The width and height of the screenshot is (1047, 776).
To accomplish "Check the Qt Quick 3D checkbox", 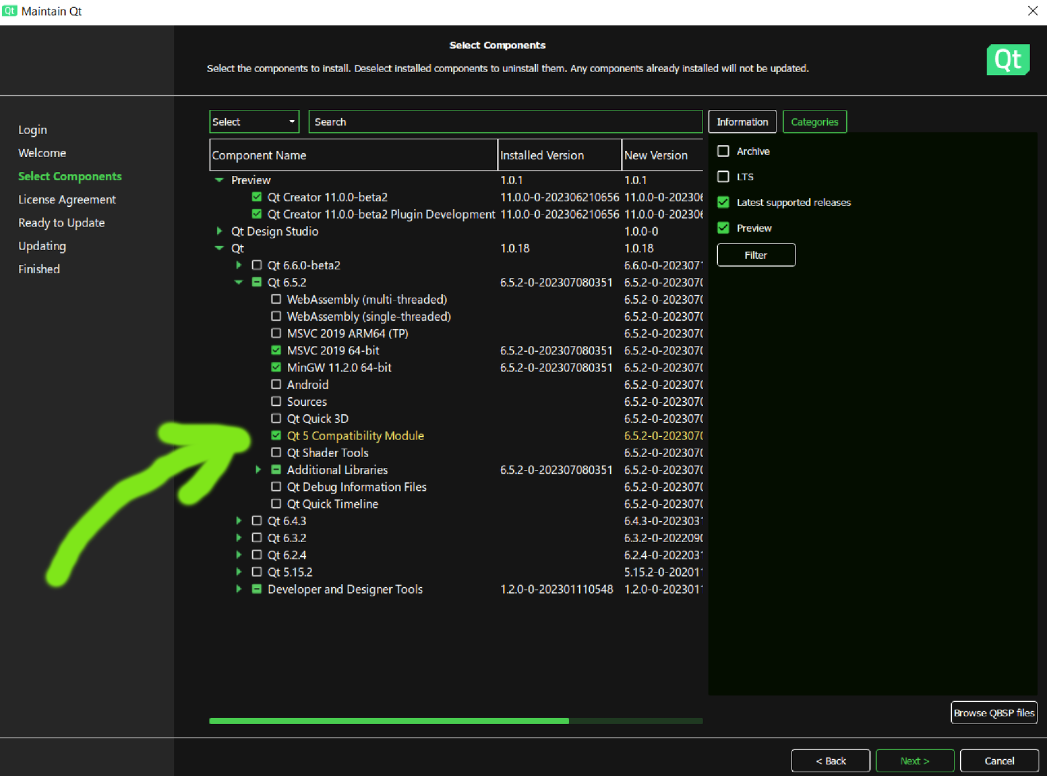I will click(x=276, y=419).
